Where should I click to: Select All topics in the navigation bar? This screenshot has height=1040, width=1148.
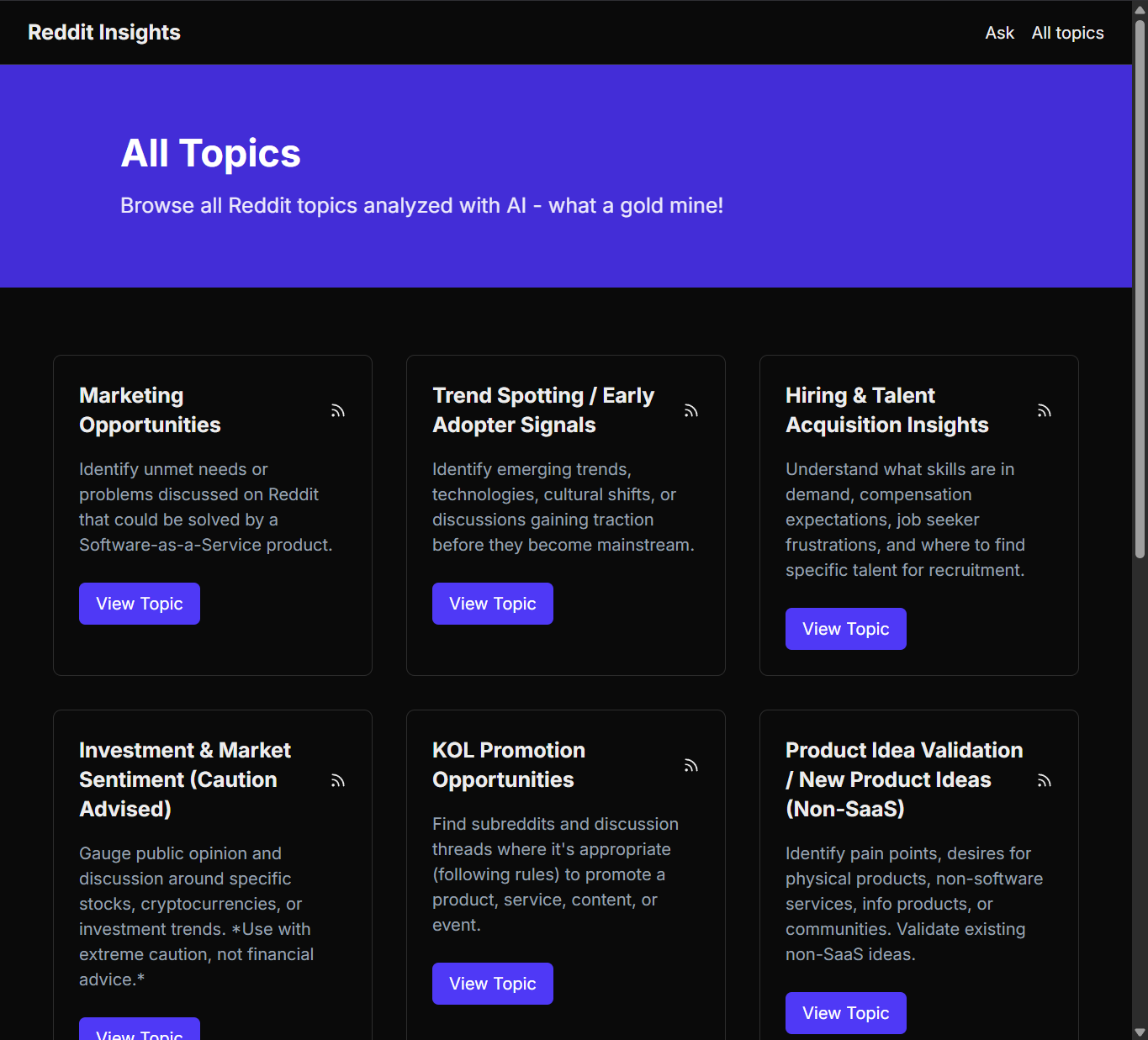(1067, 33)
